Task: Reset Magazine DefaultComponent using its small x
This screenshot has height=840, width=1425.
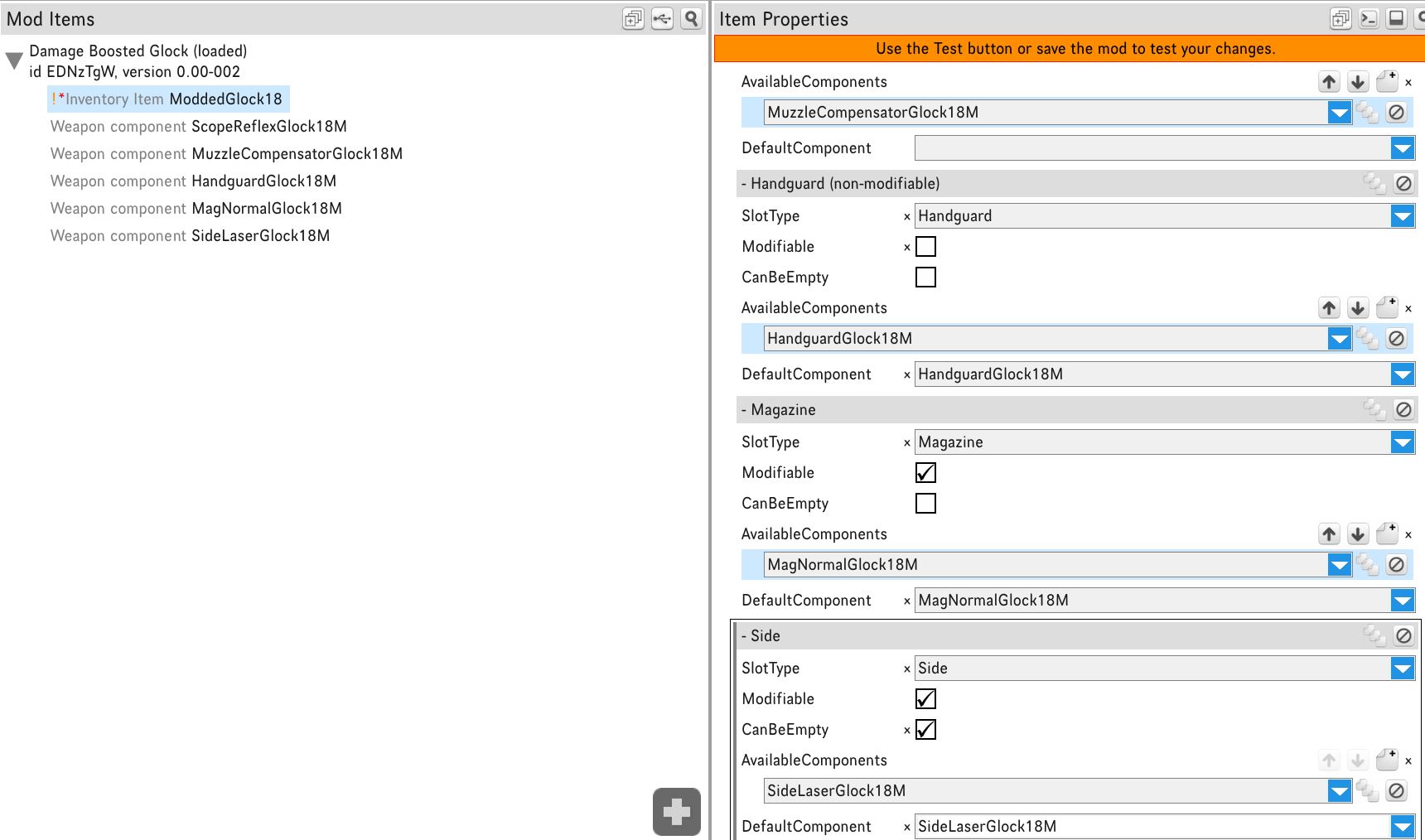Action: point(907,601)
